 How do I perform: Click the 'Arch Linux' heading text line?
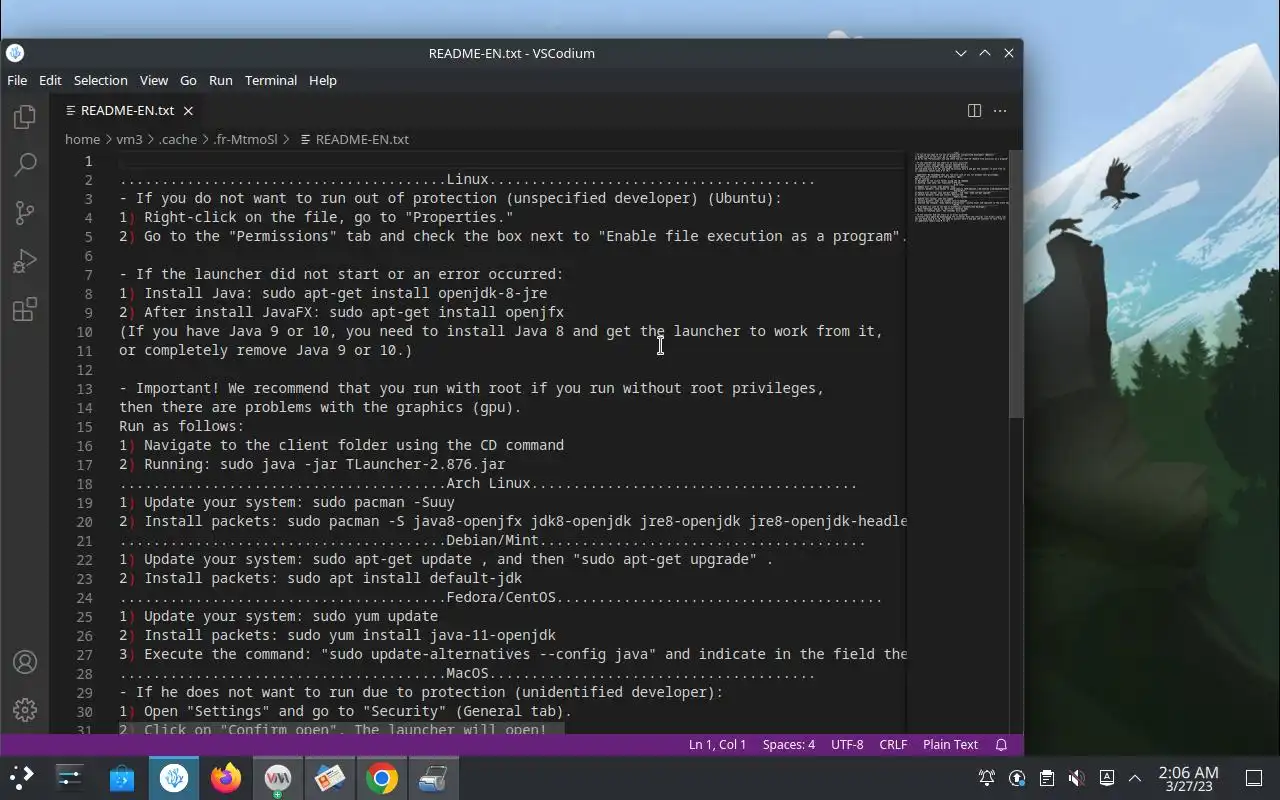pyautogui.click(x=488, y=484)
